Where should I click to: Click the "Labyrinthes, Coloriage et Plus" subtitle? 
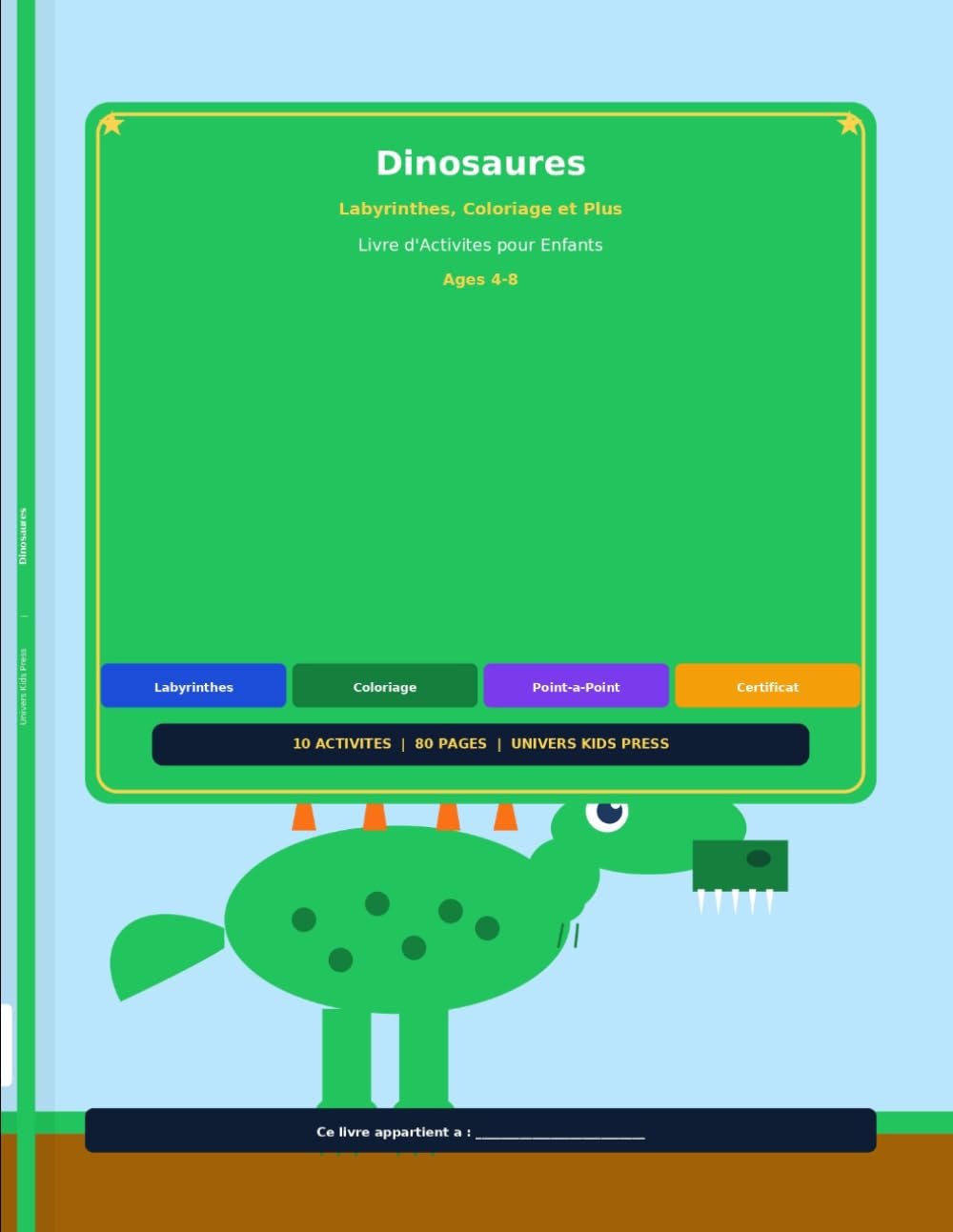pos(480,209)
